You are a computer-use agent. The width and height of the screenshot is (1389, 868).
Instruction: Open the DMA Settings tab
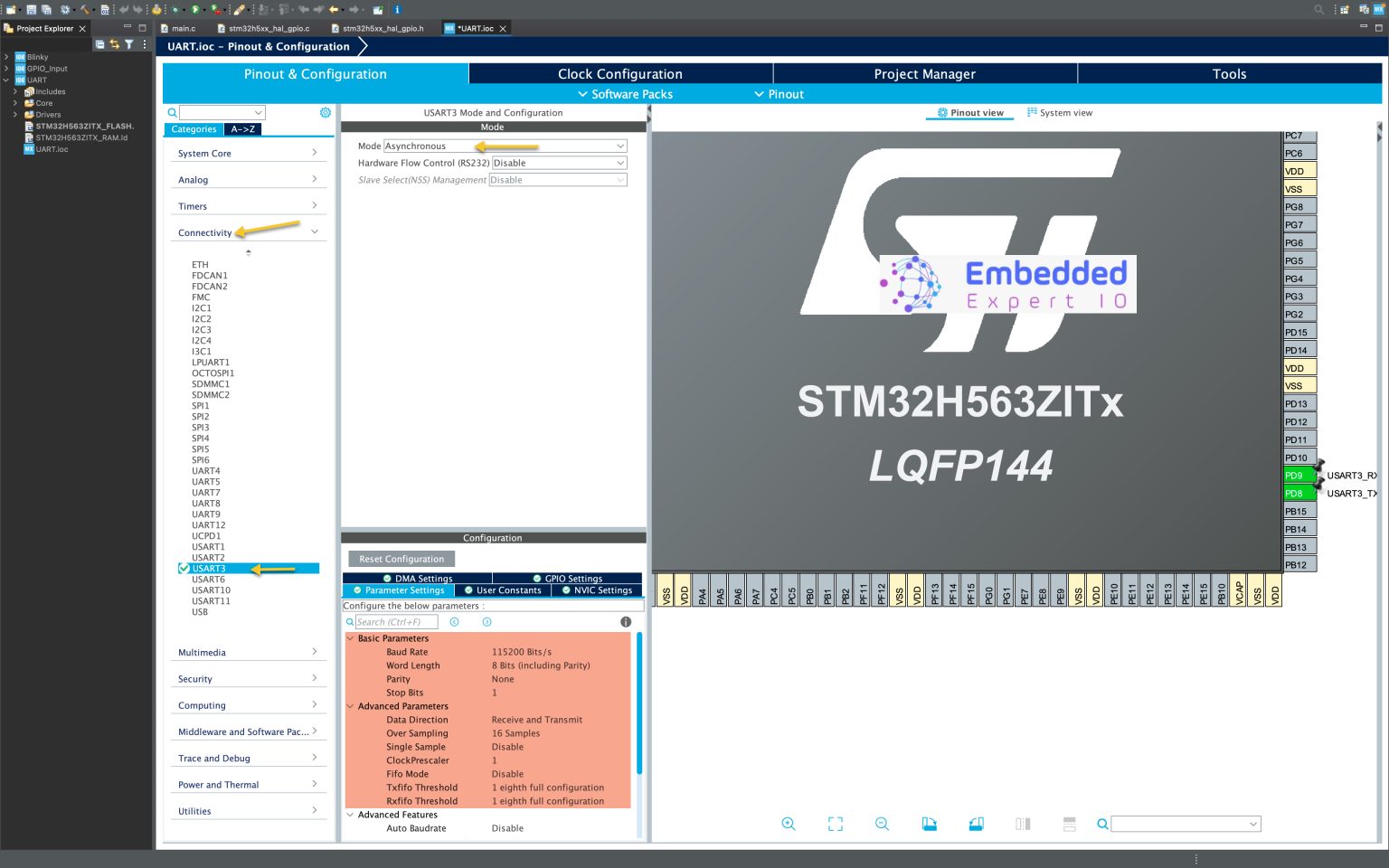[x=417, y=579]
